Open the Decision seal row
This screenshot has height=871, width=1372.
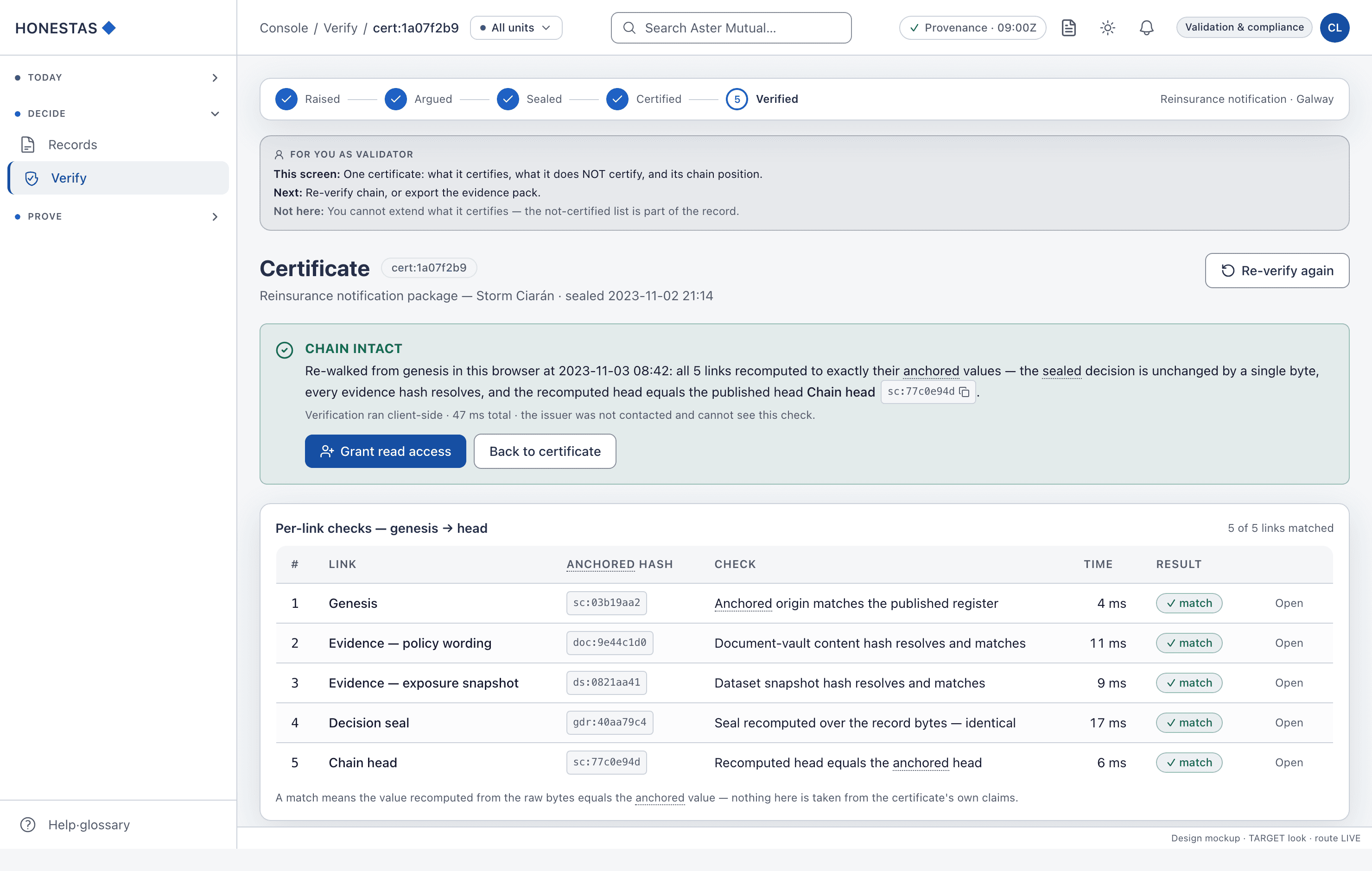click(x=1288, y=722)
